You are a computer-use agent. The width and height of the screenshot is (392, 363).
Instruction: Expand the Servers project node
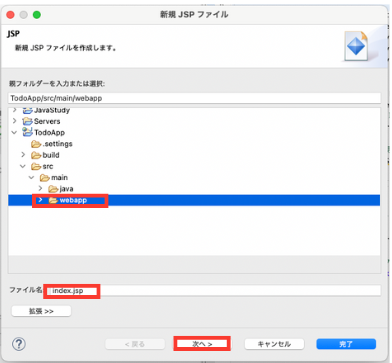click(14, 121)
